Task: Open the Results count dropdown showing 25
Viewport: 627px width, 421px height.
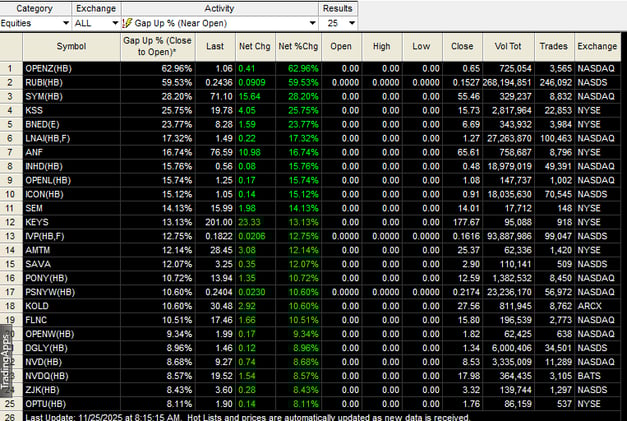Action: 337,23
